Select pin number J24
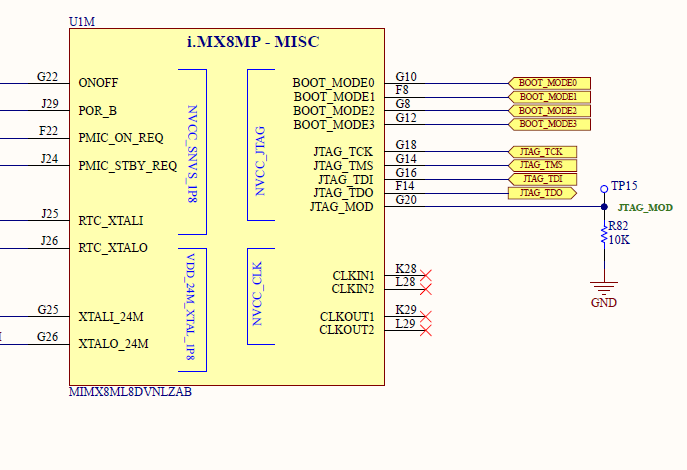687x470 pixels. click(50, 159)
